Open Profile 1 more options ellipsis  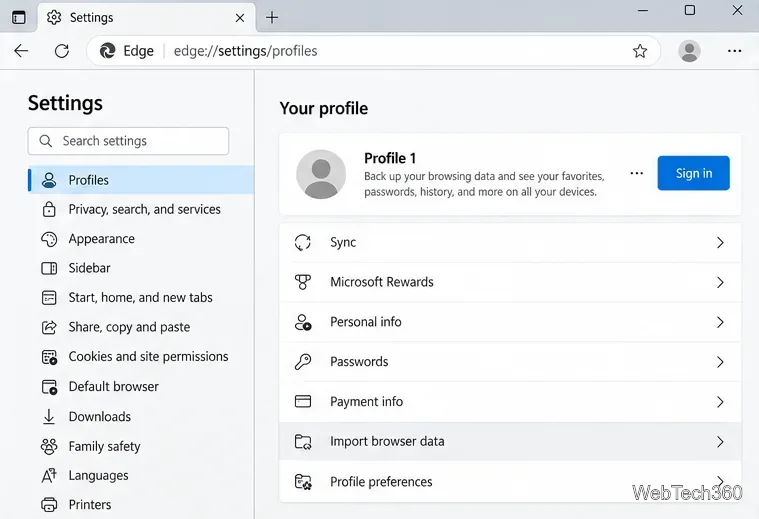click(x=637, y=173)
